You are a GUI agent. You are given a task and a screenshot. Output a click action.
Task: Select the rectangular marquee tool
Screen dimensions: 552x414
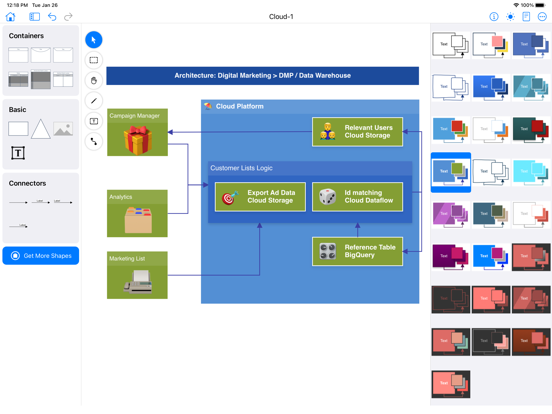tap(94, 60)
